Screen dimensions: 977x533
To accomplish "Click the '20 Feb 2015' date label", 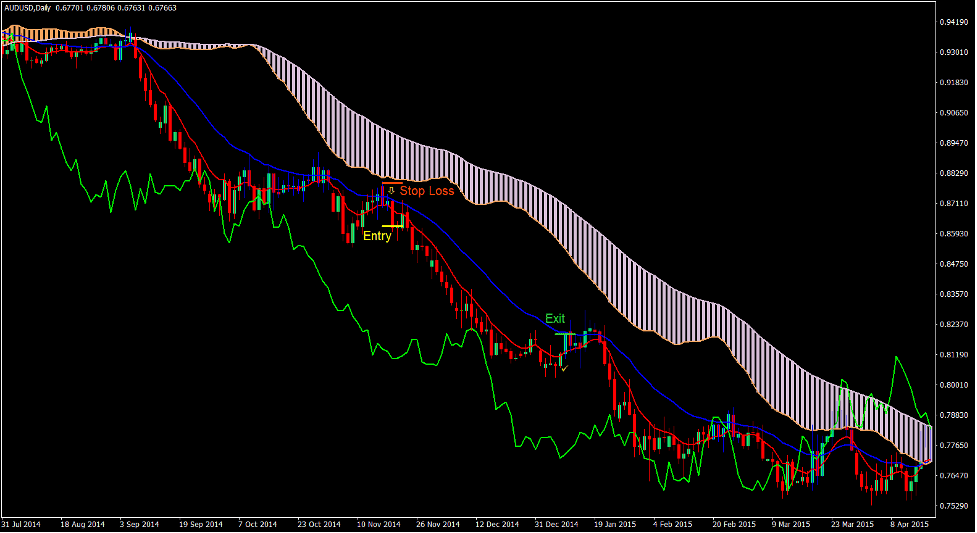I will [x=733, y=524].
